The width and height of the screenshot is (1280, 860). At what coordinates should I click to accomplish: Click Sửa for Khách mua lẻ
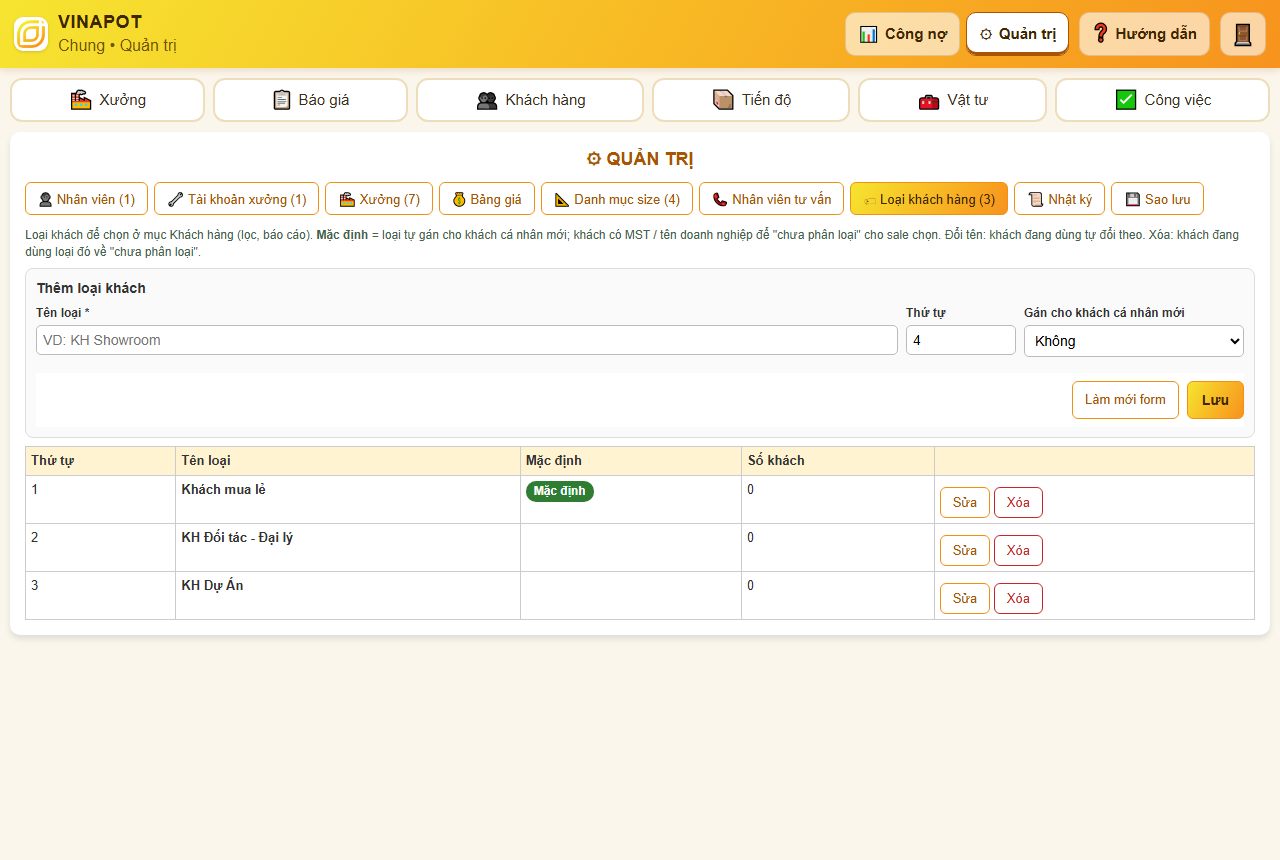point(965,502)
